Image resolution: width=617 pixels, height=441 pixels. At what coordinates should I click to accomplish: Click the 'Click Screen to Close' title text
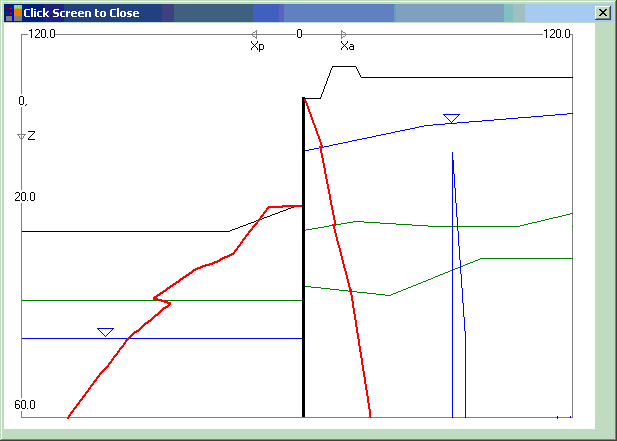[x=81, y=13]
